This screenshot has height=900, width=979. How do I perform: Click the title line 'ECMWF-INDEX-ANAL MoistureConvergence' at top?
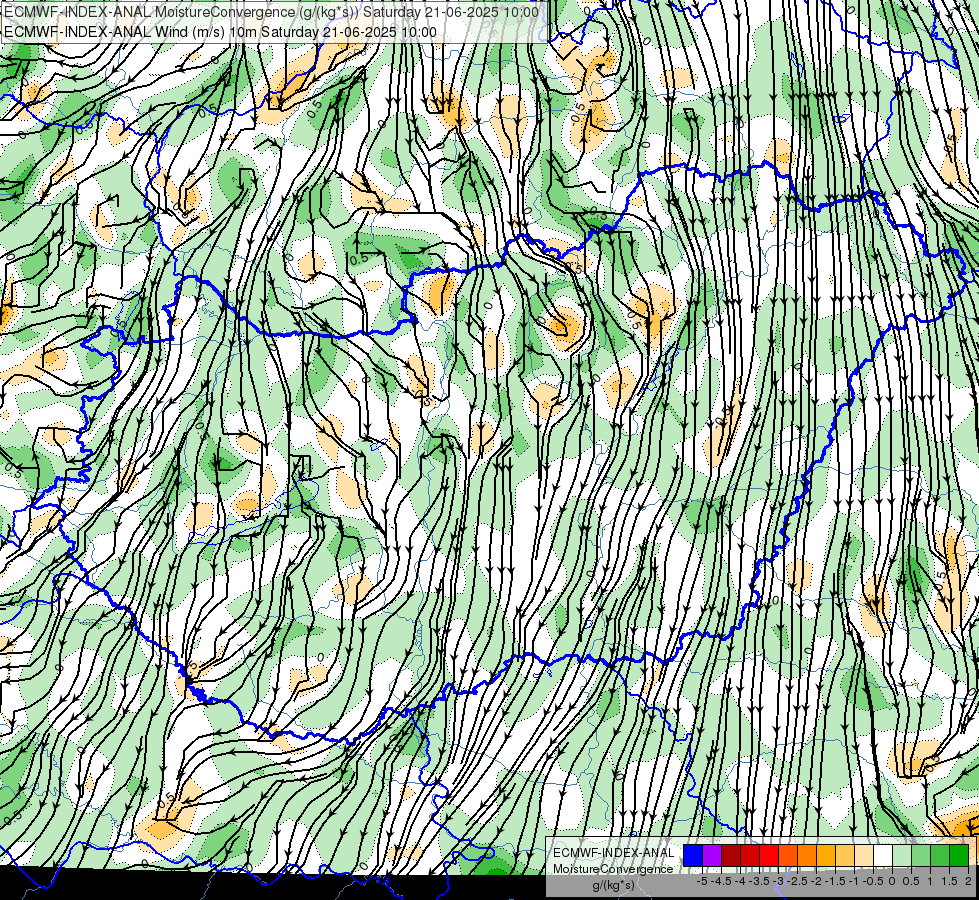tap(272, 12)
